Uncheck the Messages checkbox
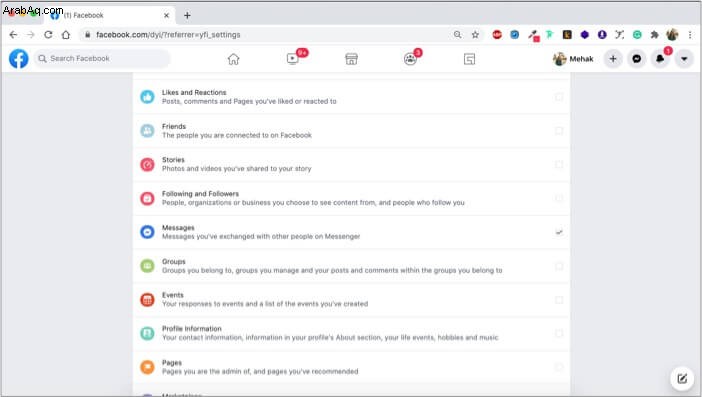Screen dimensions: 702x397 (x=559, y=232)
